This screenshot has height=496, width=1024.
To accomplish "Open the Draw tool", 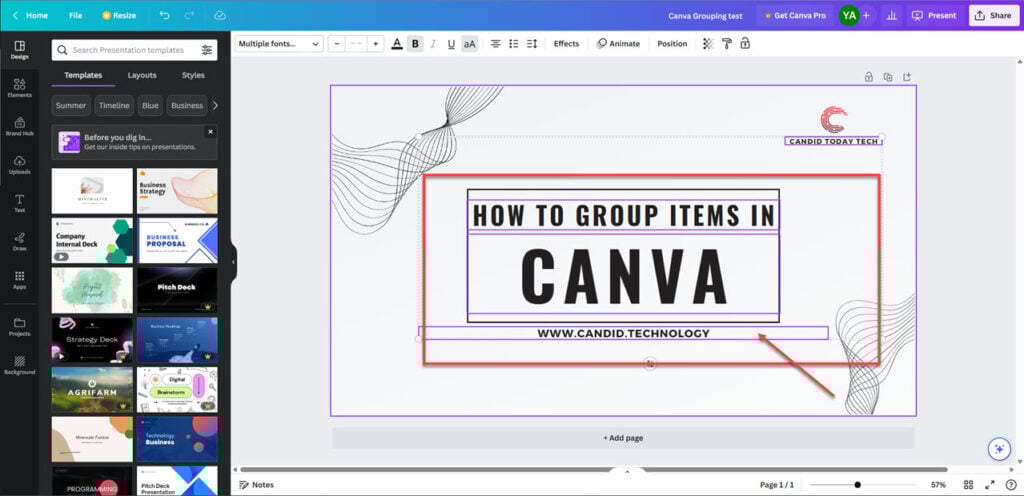I will tap(20, 241).
